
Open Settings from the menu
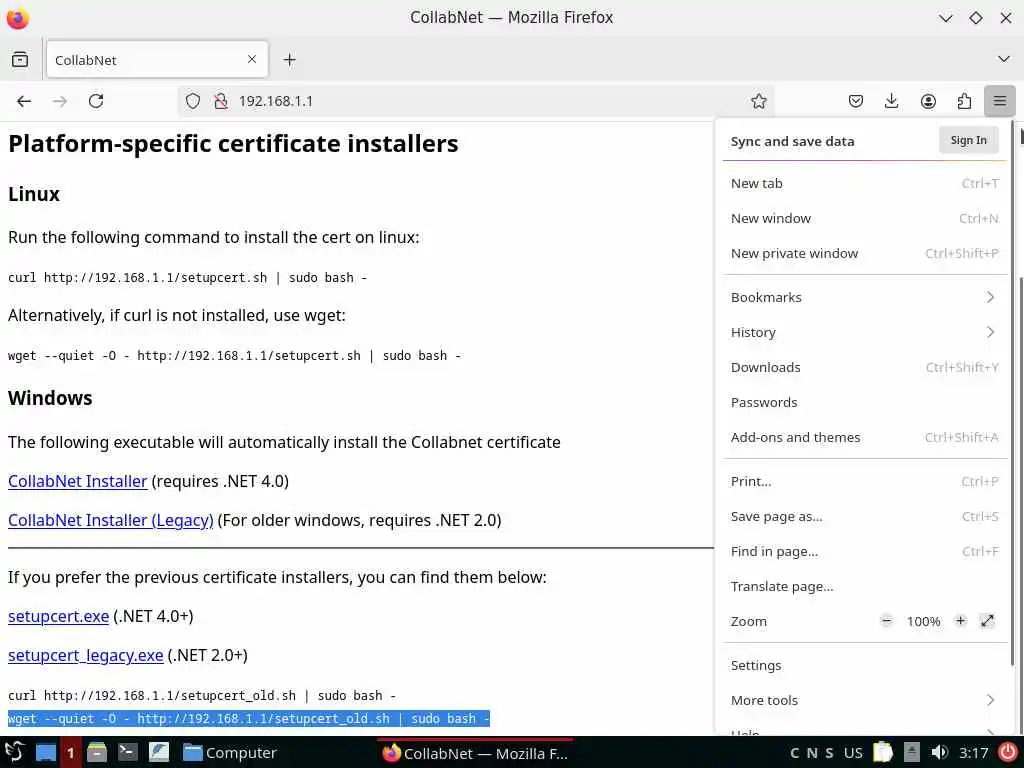(865, 665)
